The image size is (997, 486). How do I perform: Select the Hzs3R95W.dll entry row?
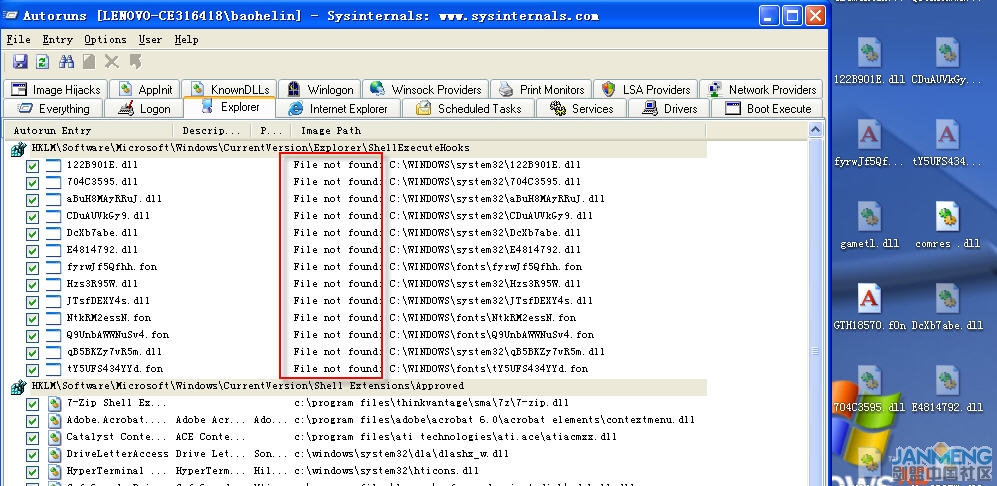(356, 284)
